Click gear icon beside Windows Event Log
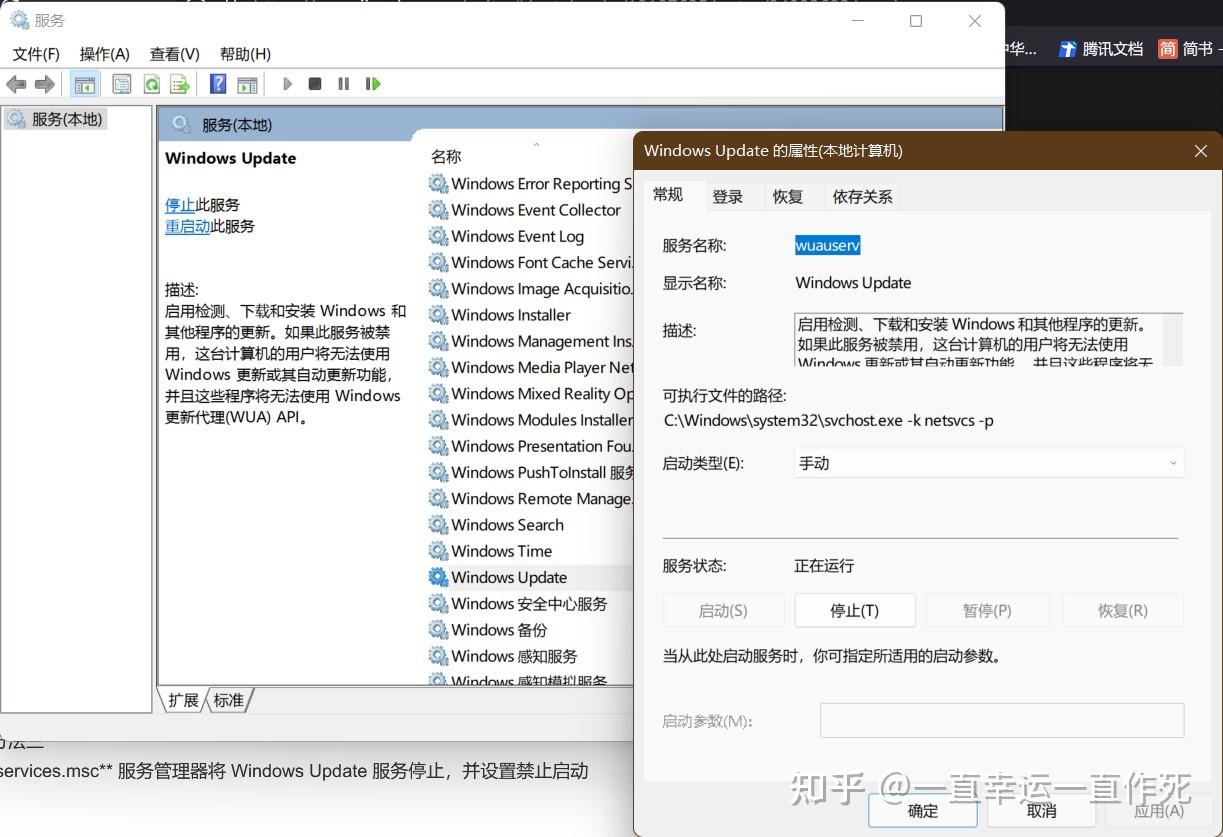This screenshot has height=837, width=1223. click(438, 236)
